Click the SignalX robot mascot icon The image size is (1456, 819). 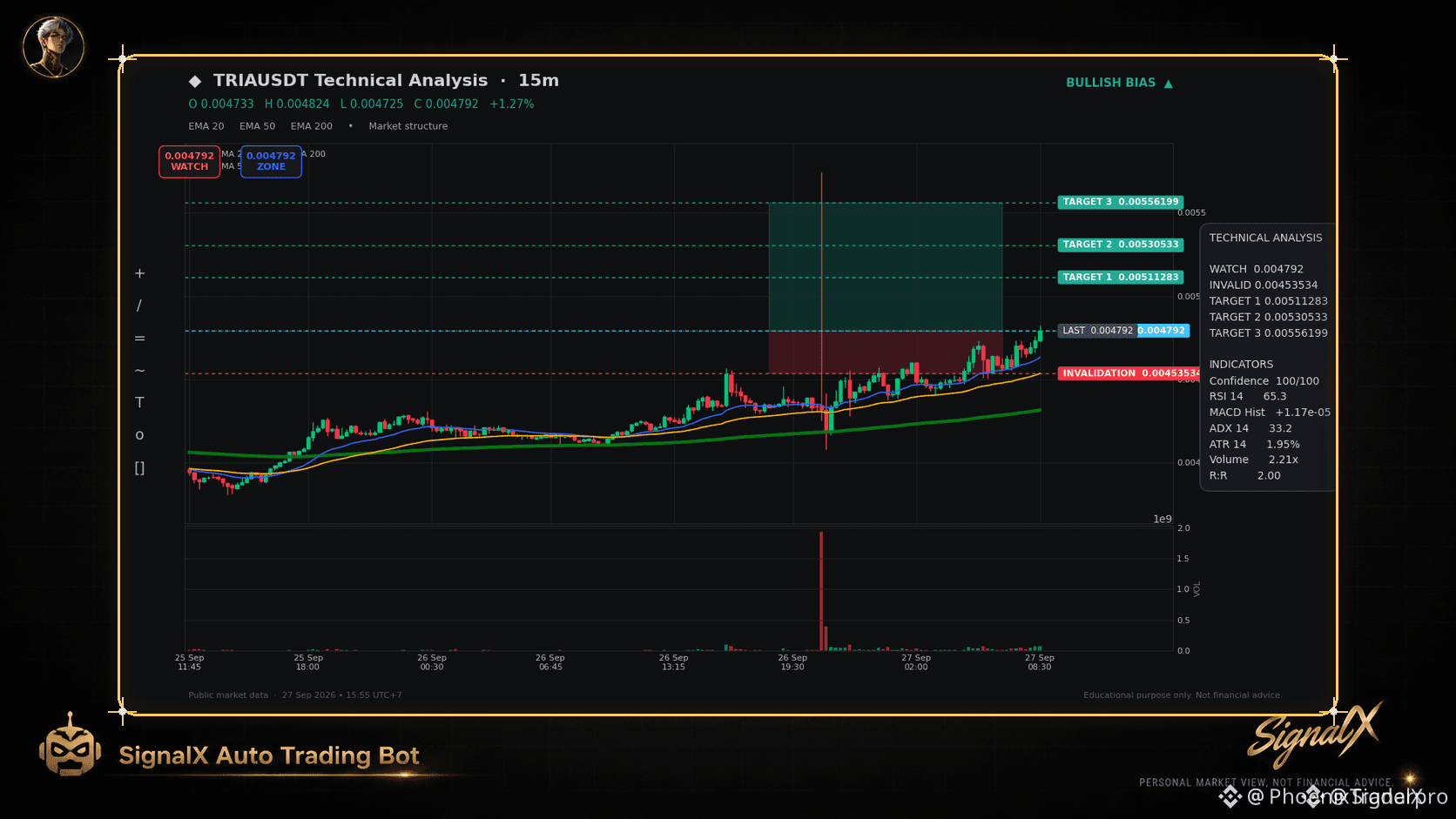click(70, 746)
